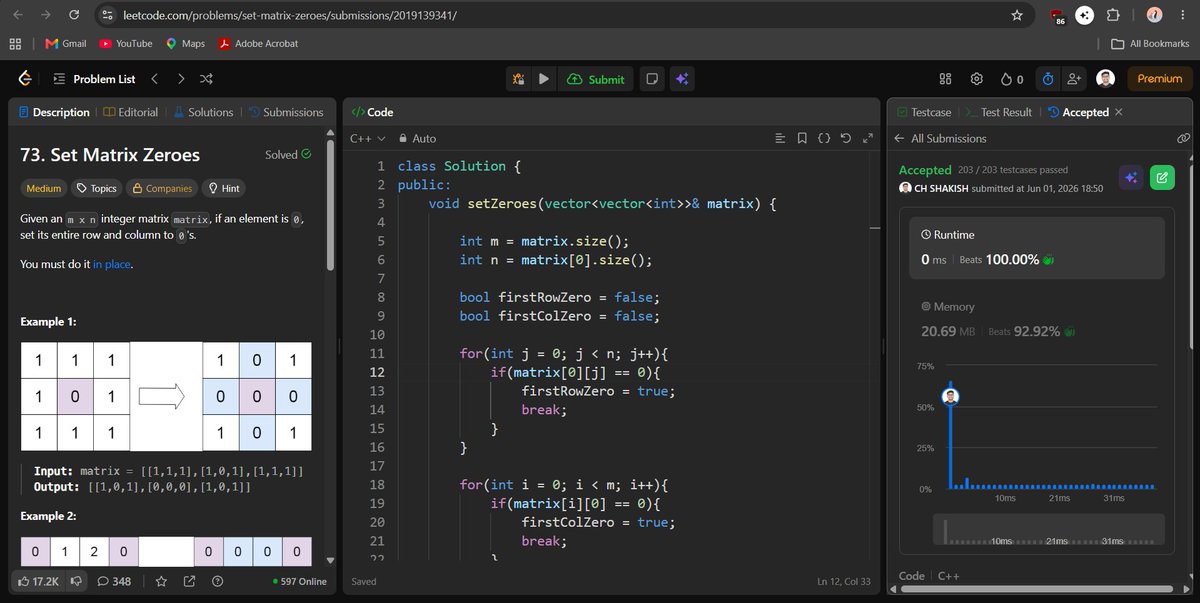Click the LeetCode logo icon
This screenshot has width=1200, height=603.
pos(26,79)
